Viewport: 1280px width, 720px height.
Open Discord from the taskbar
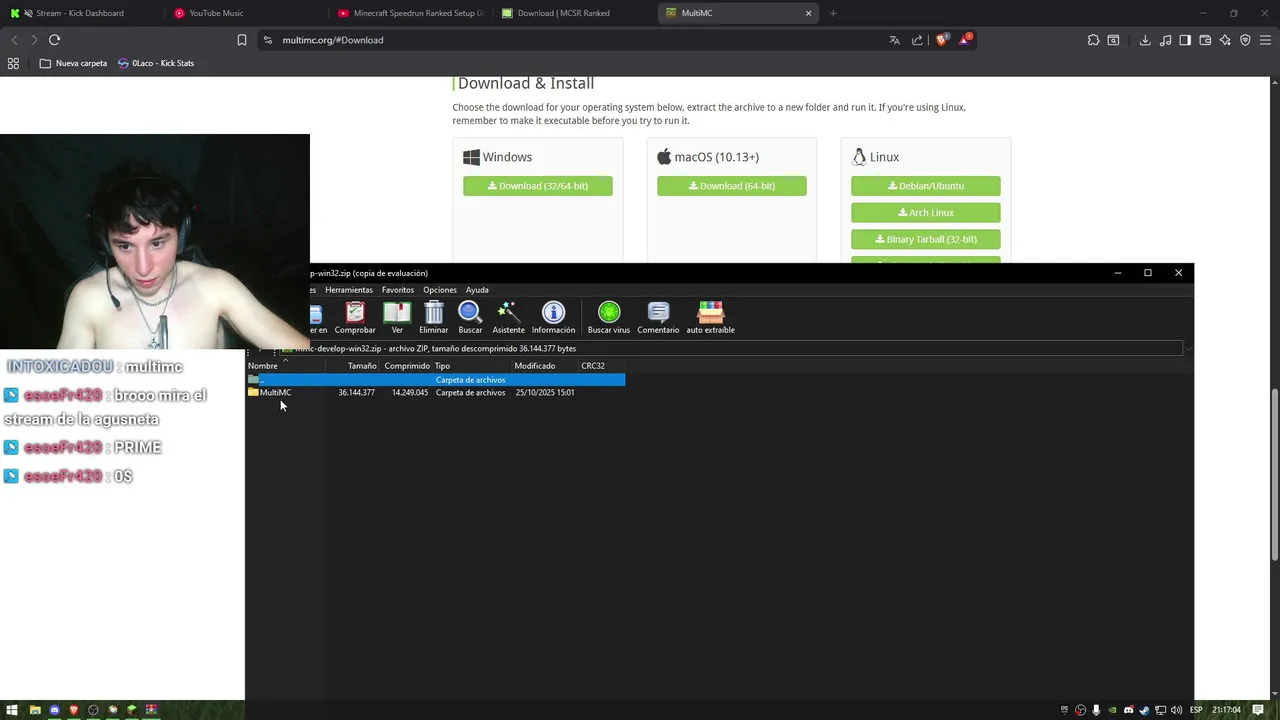(x=54, y=710)
